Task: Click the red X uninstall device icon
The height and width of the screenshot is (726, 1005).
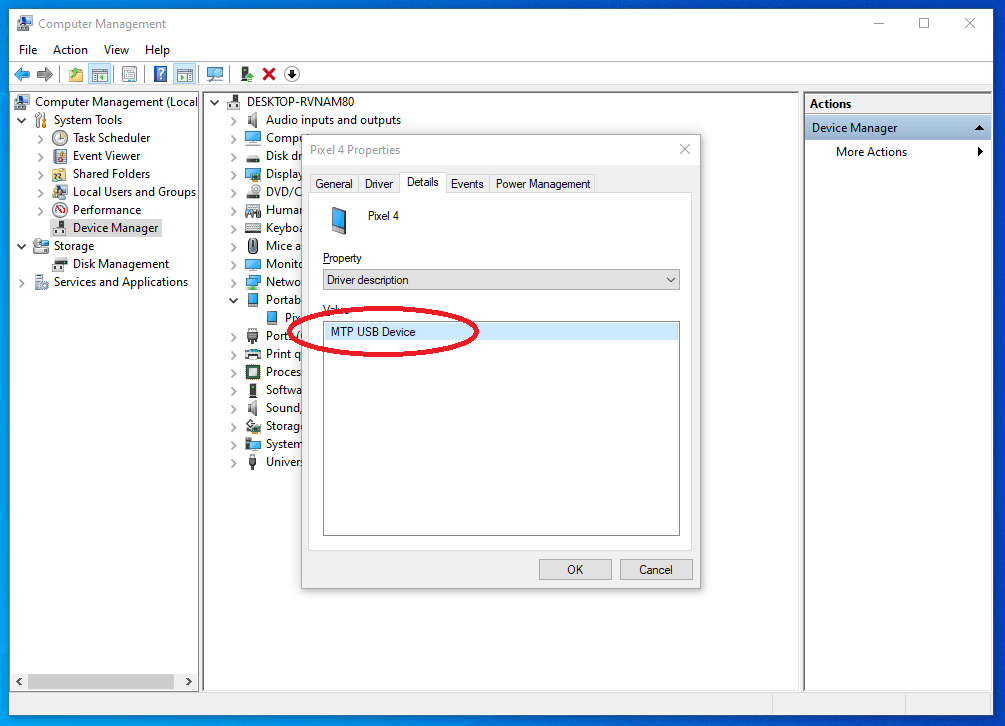Action: [x=269, y=74]
